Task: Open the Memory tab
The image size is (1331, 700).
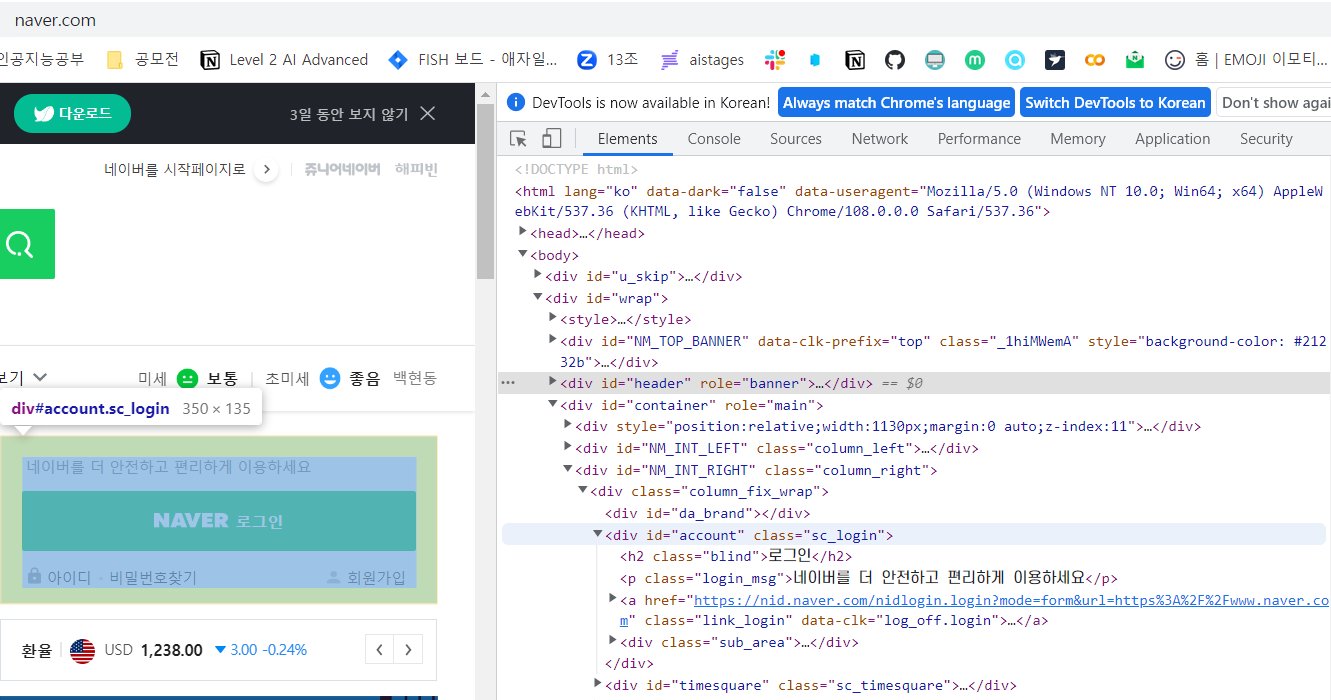Action: [1078, 139]
